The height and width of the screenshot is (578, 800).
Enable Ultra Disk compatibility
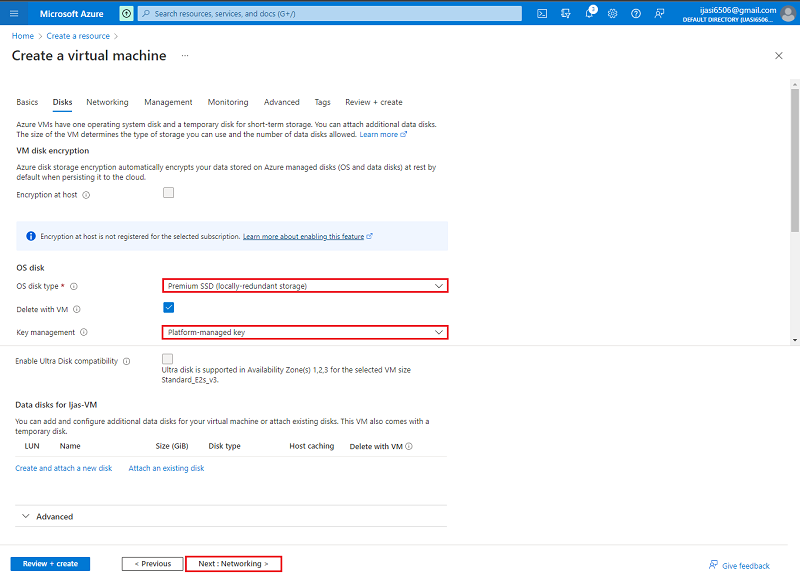coord(167,358)
